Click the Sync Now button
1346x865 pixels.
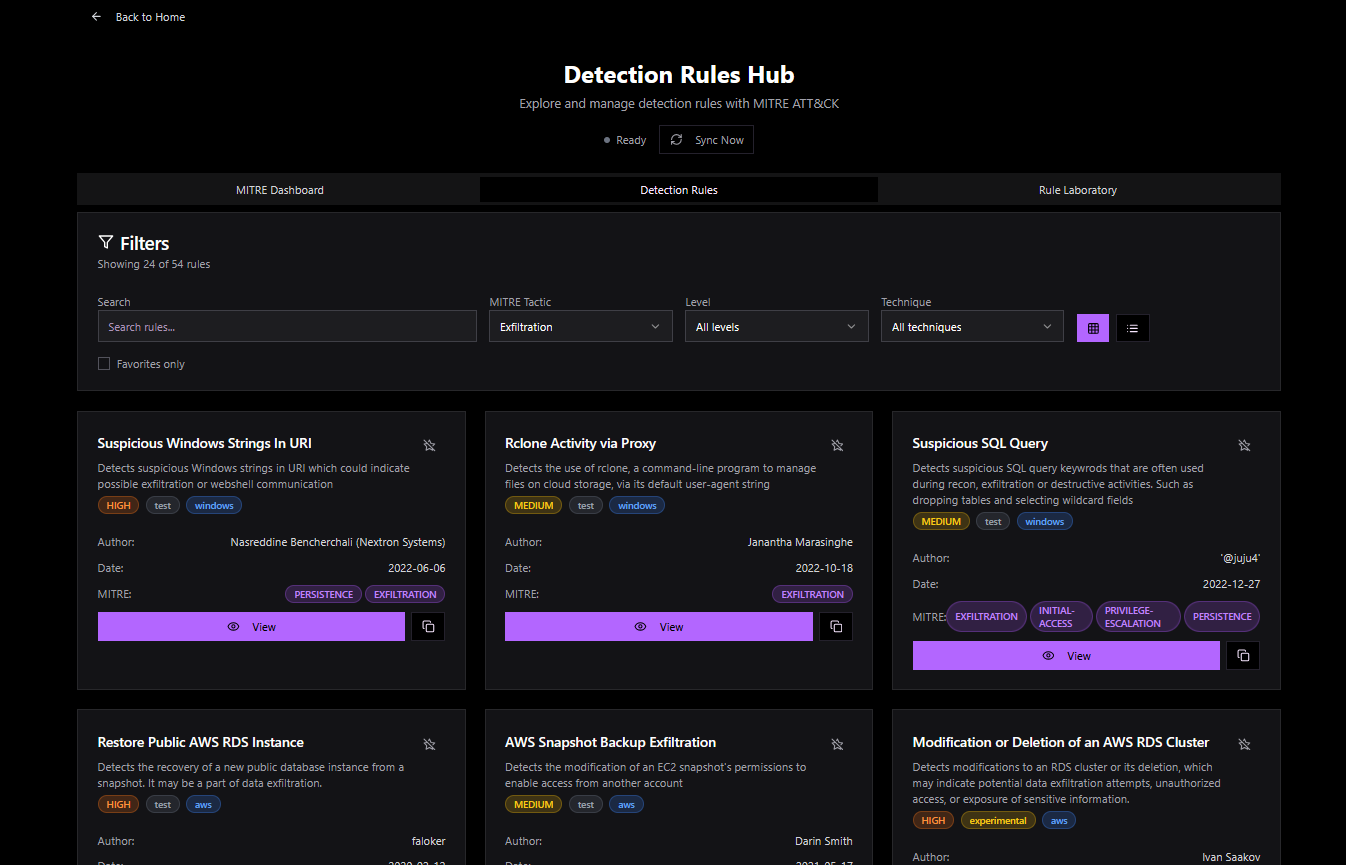(x=706, y=140)
